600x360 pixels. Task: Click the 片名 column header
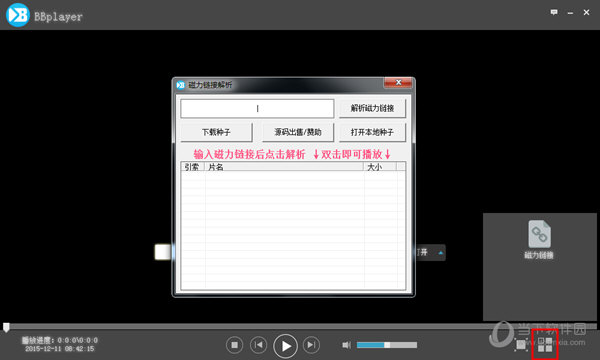284,167
